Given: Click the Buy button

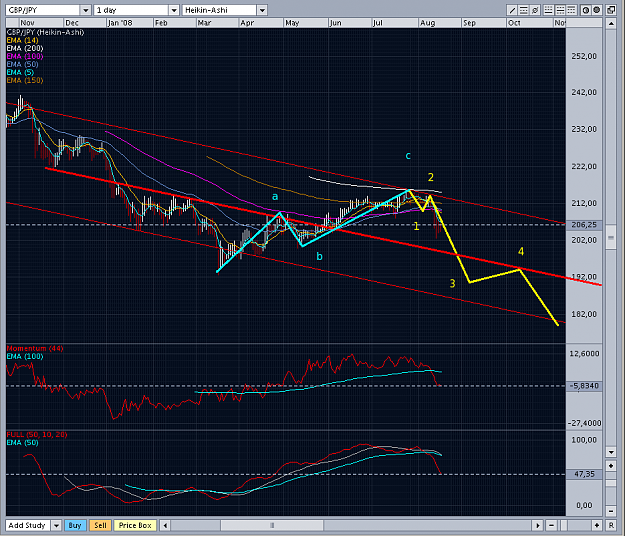Looking at the screenshot, I should coord(75,525).
